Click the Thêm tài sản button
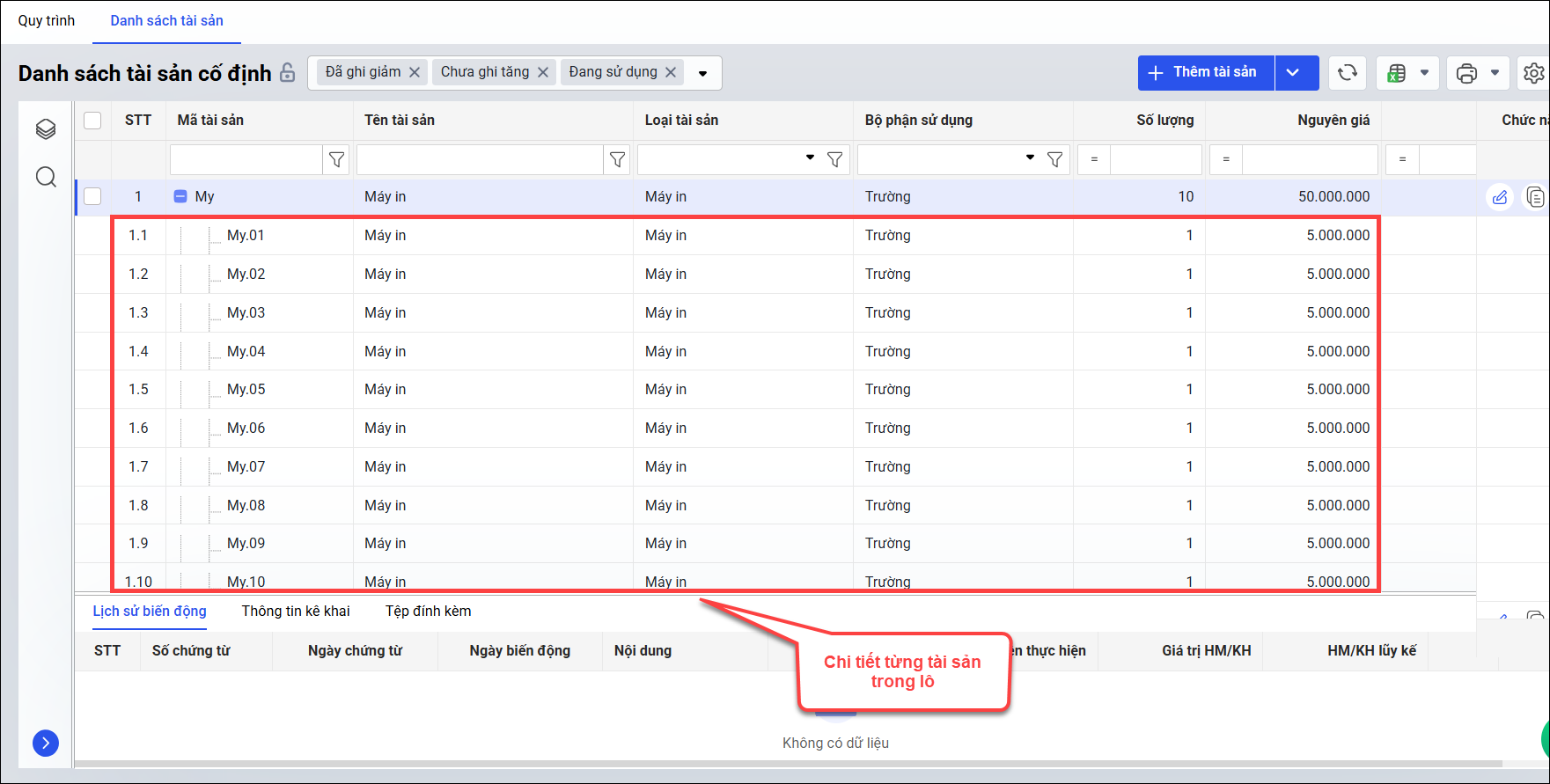The image size is (1550, 784). click(1205, 73)
